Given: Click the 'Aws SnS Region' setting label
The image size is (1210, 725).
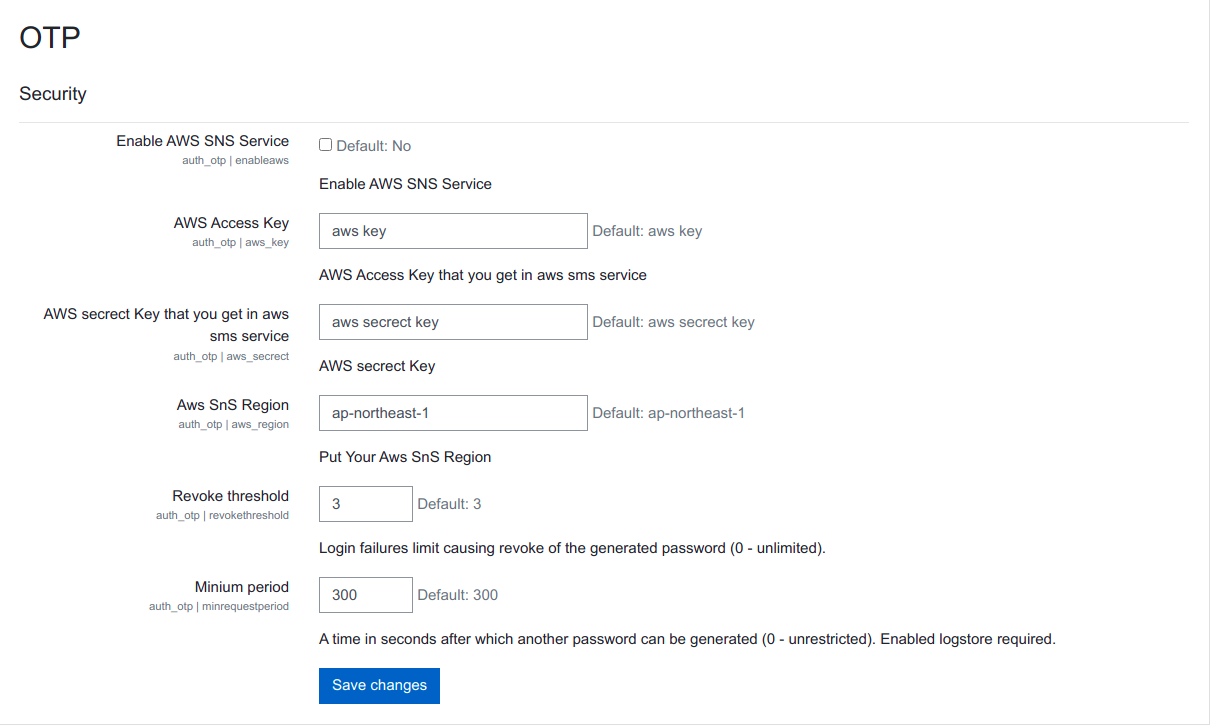Looking at the screenshot, I should 233,405.
